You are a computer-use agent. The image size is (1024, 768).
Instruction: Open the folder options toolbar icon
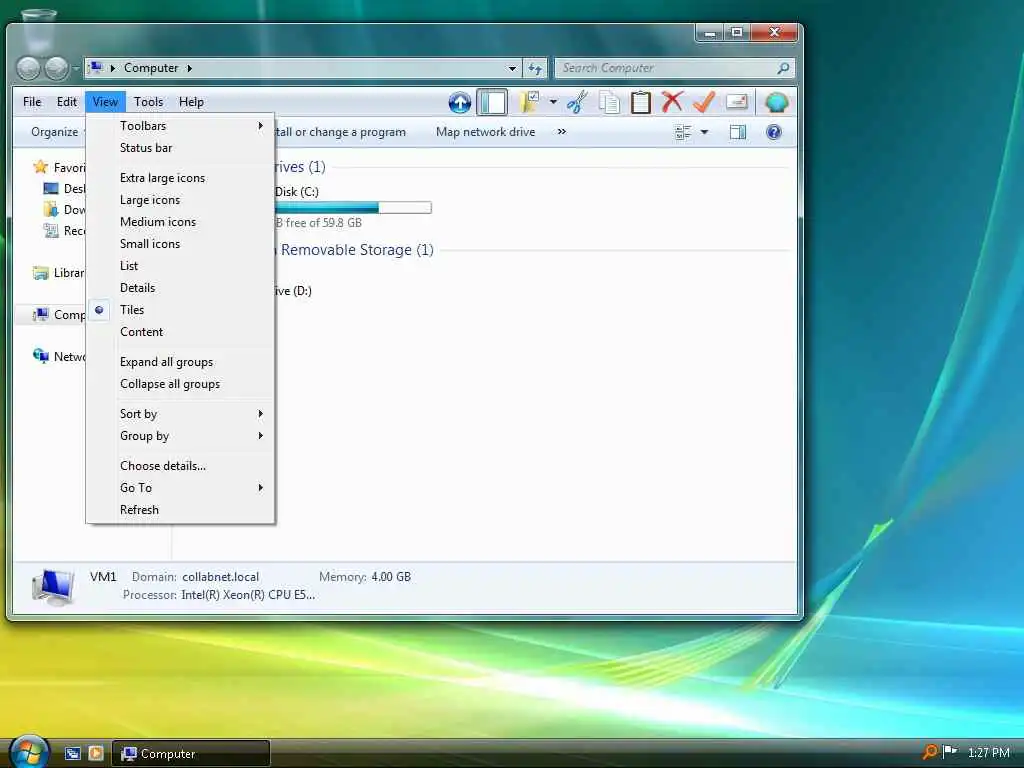tap(529, 103)
